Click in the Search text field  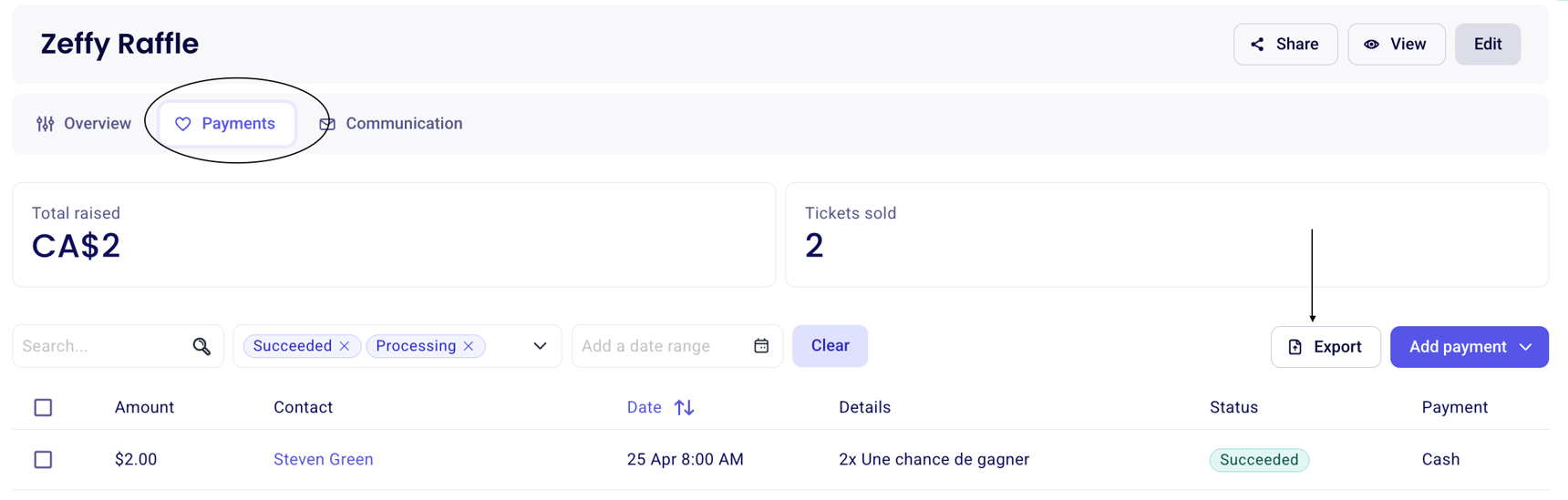(x=100, y=346)
